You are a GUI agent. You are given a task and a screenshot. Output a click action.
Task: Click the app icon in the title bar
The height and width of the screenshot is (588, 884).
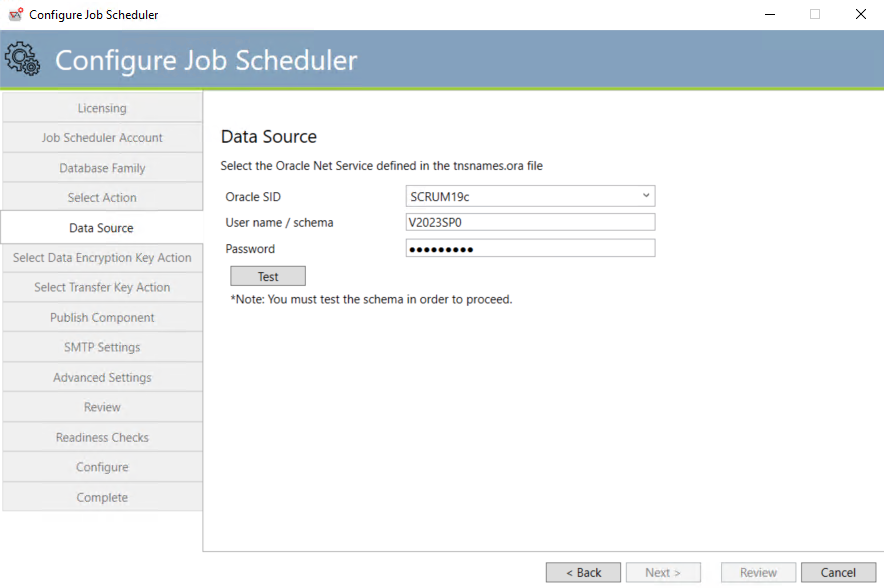tap(16, 14)
